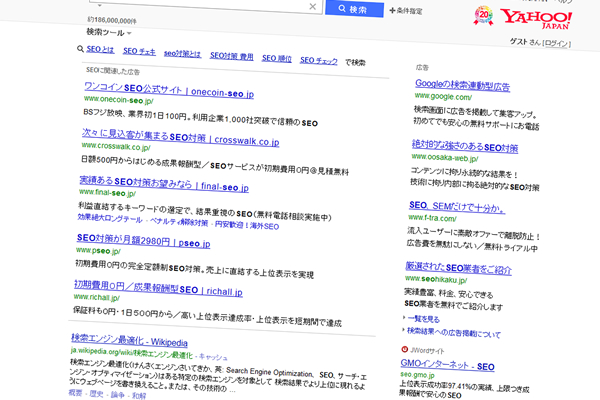This screenshot has width=600, height=400.
Task: Open SEO対策が月額2980円 pseo.jp ad
Action: 143,240
